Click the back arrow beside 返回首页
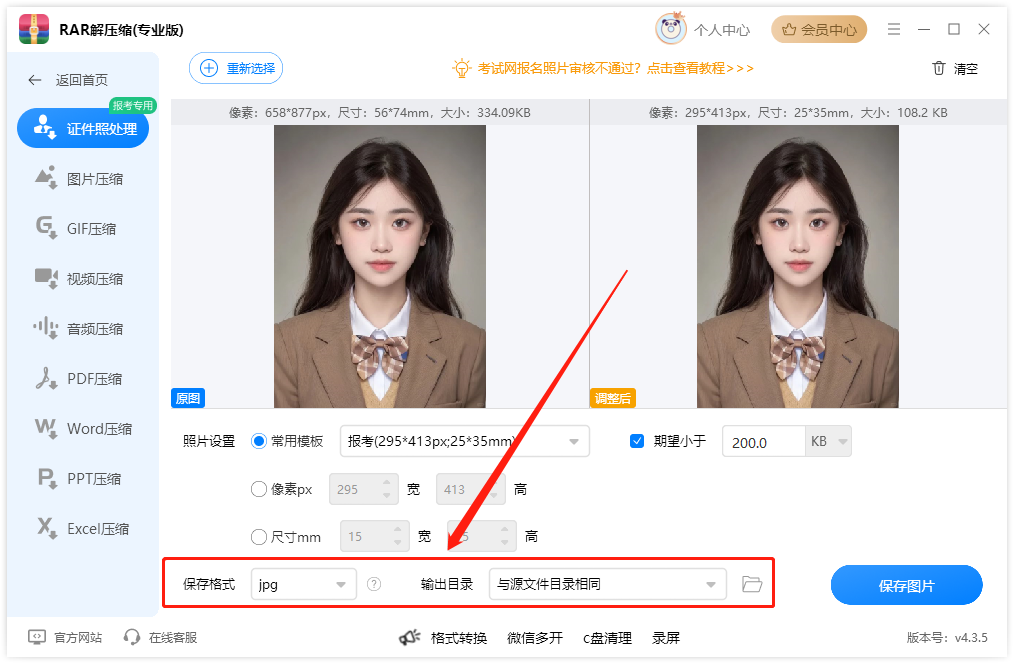Viewport: 1014px width, 664px height. tap(35, 80)
